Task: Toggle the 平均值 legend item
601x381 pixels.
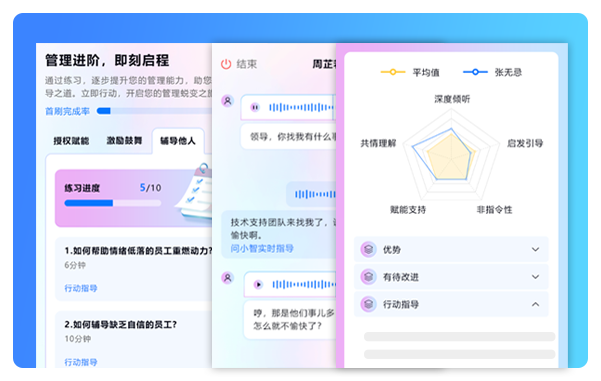Action: click(x=410, y=72)
